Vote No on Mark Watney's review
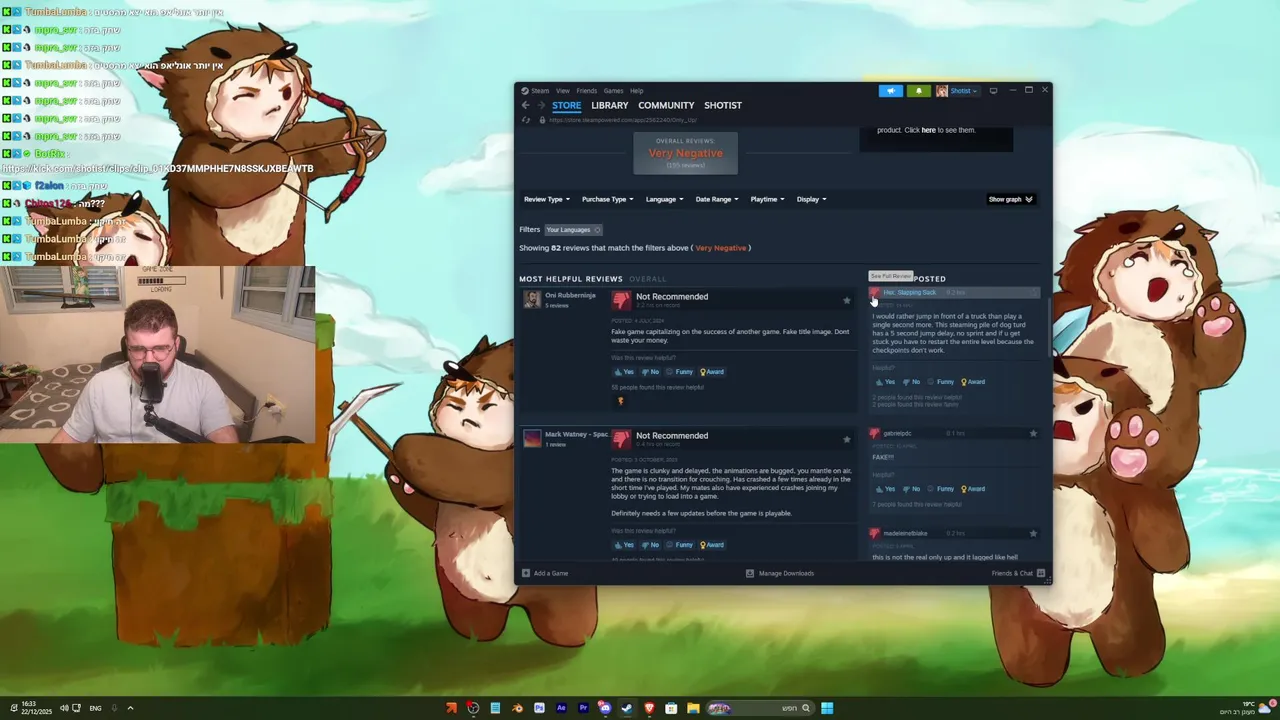Viewport: 1280px width, 720px height. coord(650,545)
